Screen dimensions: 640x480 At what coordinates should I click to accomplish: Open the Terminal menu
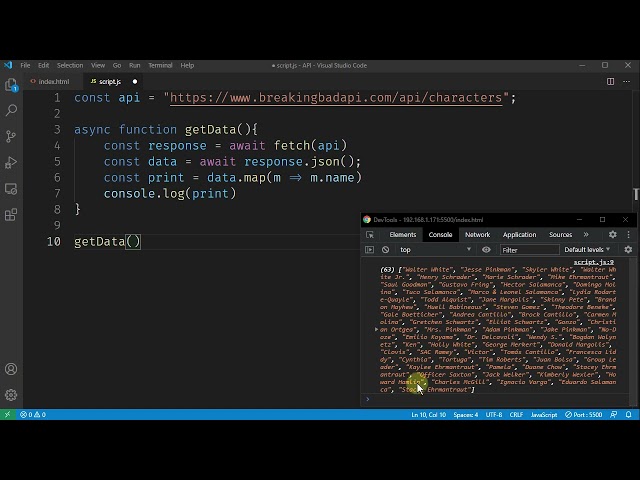point(160,65)
